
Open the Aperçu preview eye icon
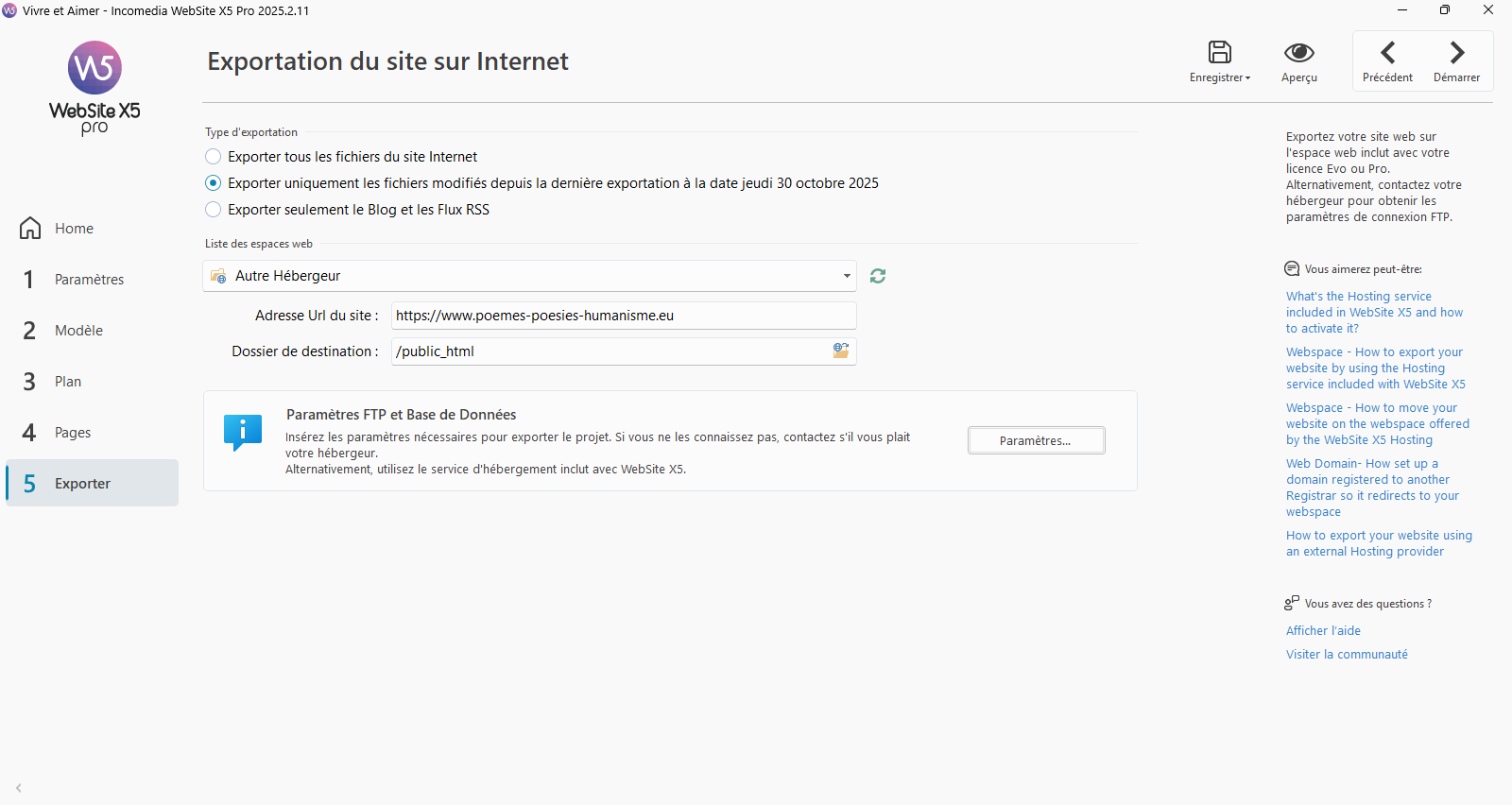pyautogui.click(x=1298, y=53)
